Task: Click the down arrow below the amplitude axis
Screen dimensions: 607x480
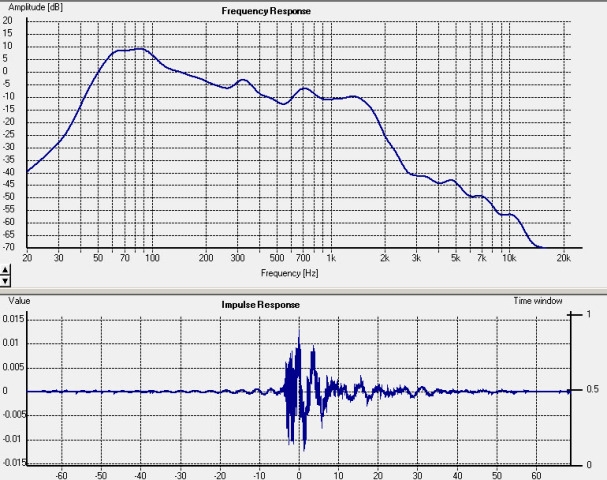Action: 5,281
